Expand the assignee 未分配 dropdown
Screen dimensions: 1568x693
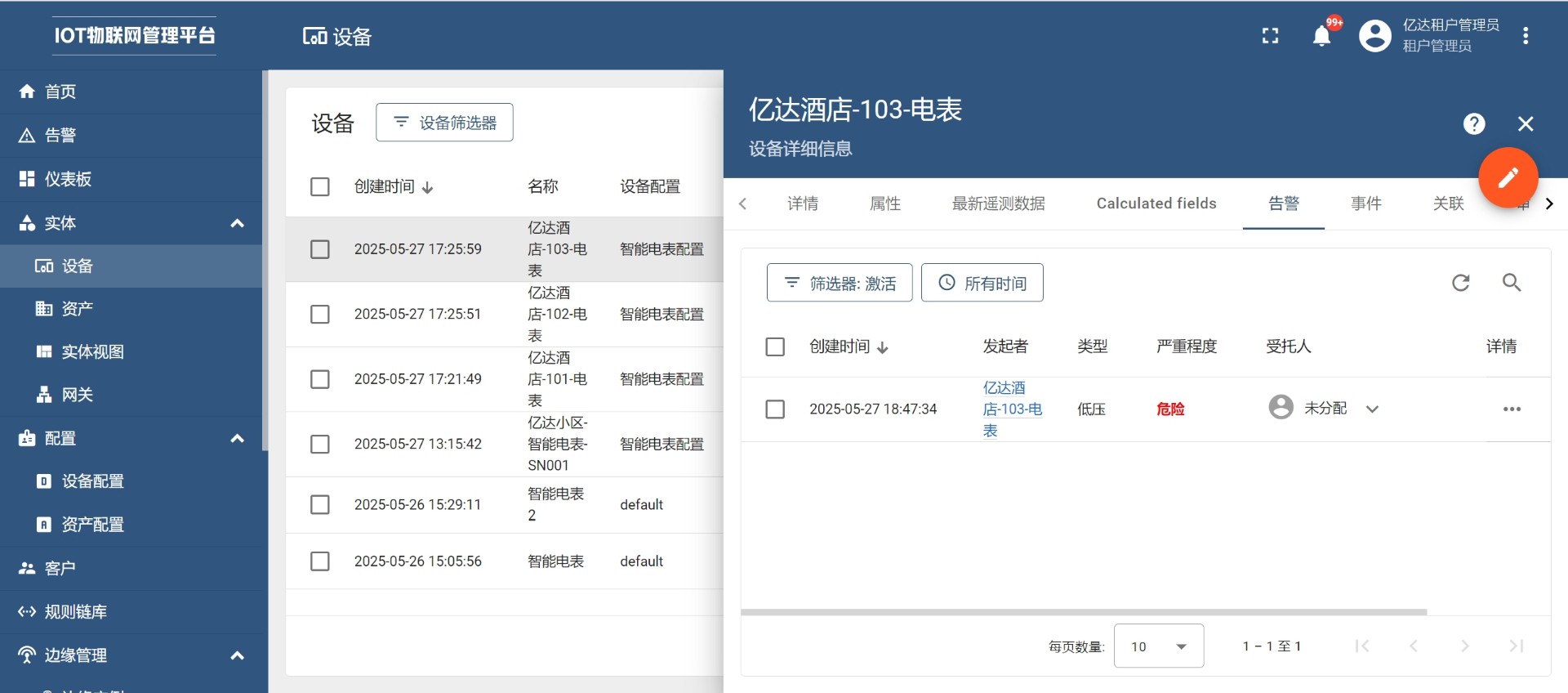coord(1372,409)
